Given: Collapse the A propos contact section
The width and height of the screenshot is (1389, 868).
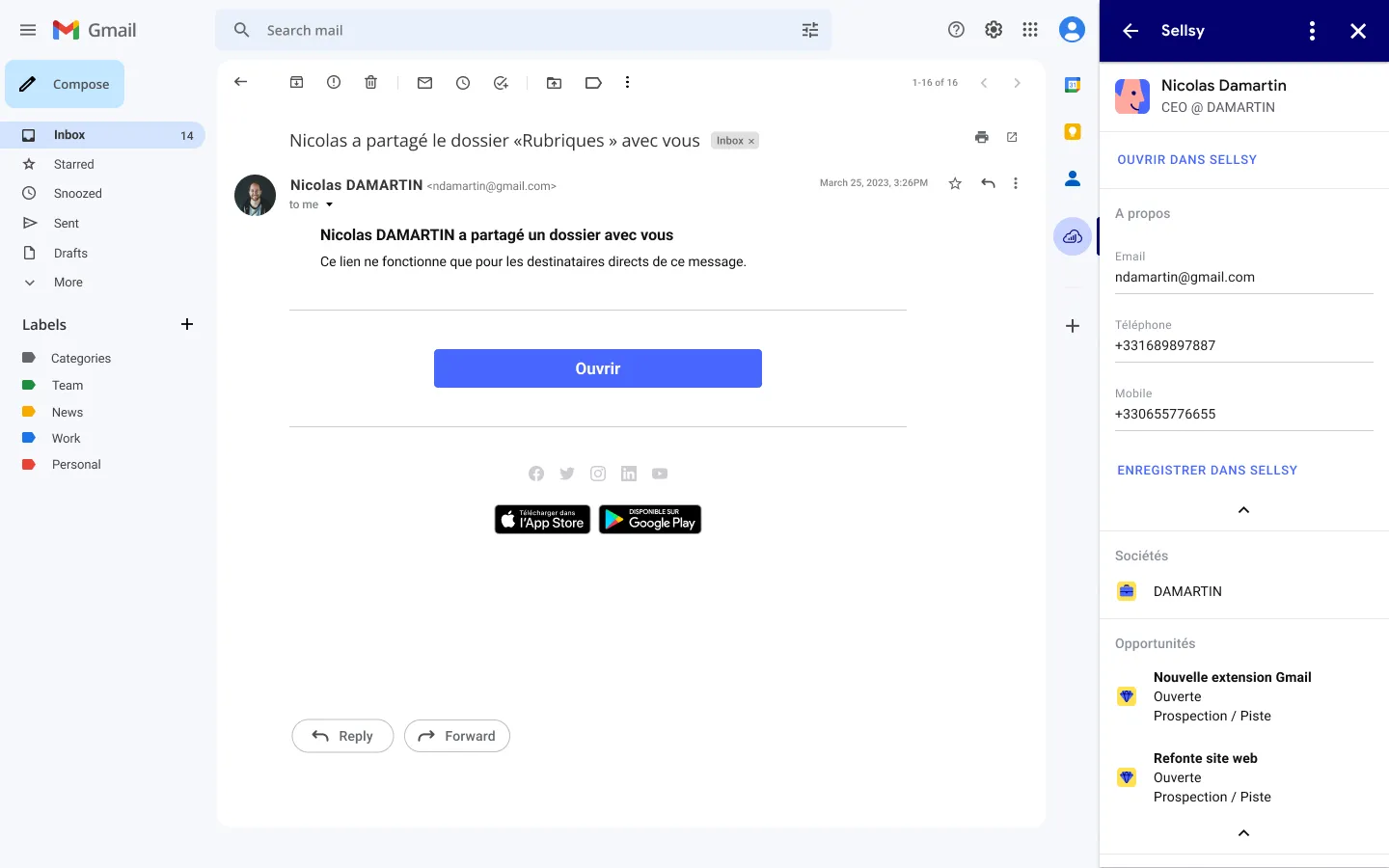Looking at the screenshot, I should (x=1243, y=510).
